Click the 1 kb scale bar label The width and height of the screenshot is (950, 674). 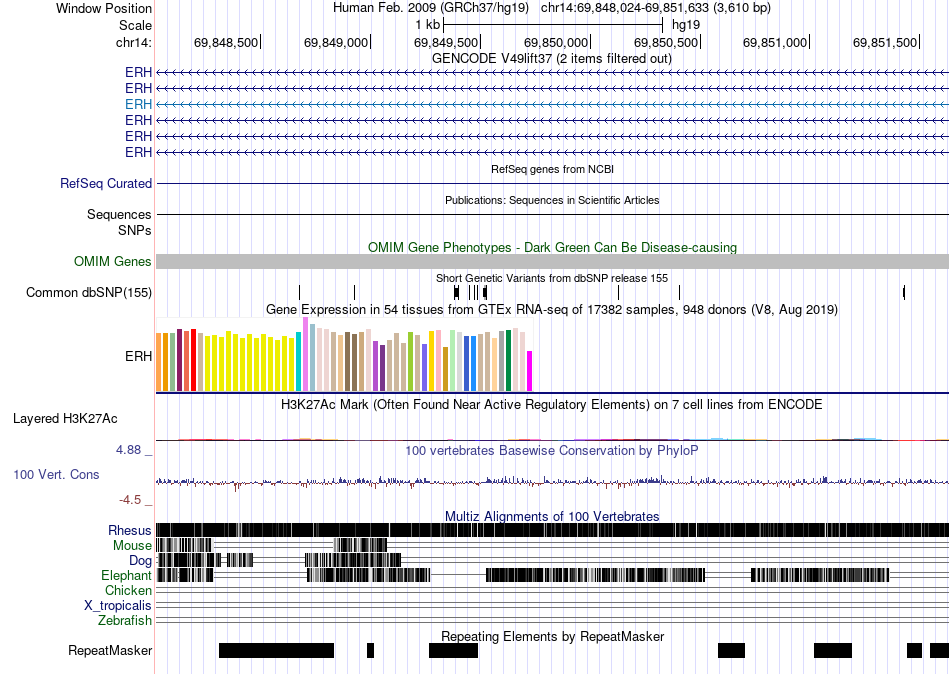pos(427,25)
